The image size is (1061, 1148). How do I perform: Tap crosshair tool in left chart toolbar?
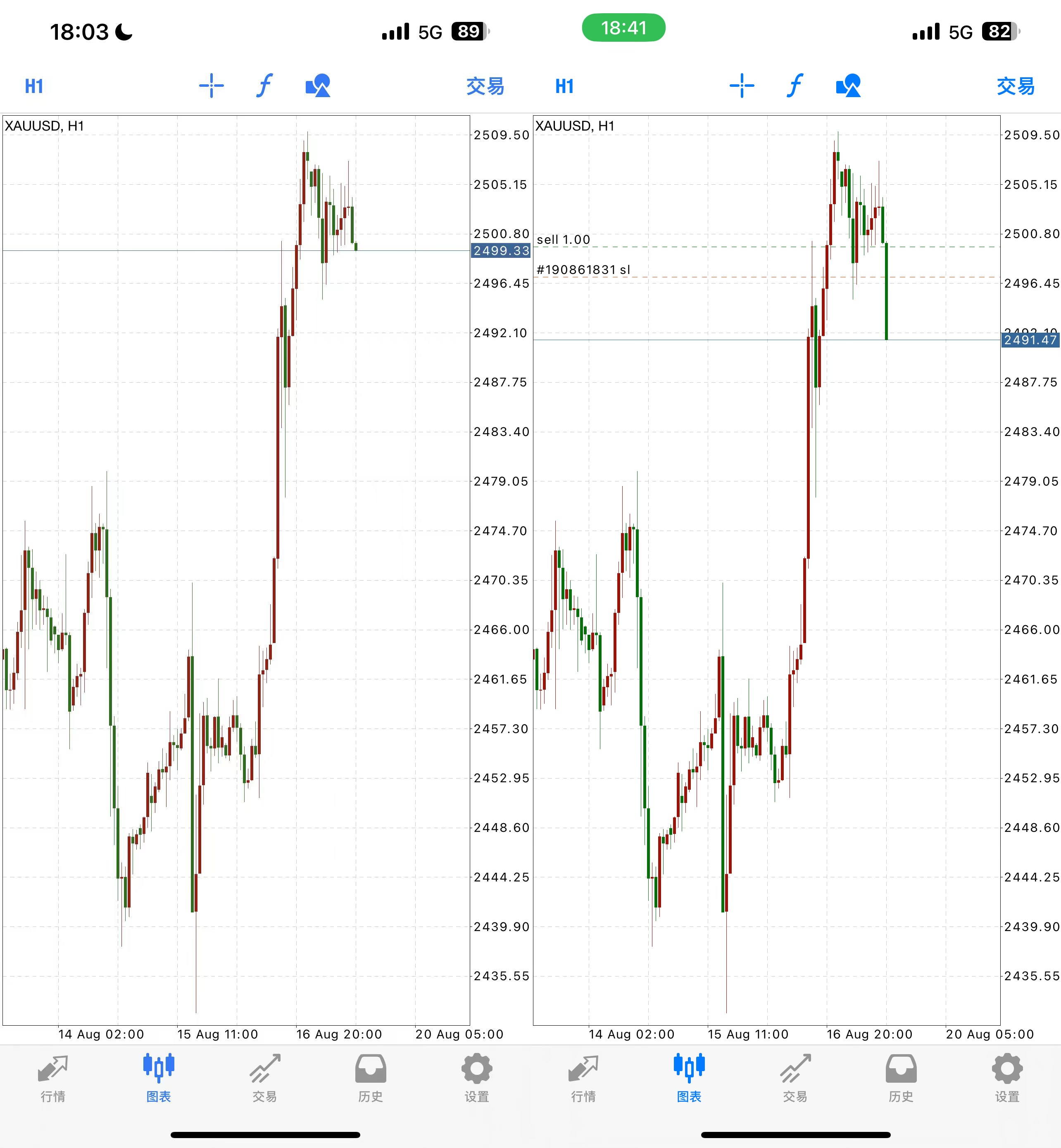coord(211,86)
